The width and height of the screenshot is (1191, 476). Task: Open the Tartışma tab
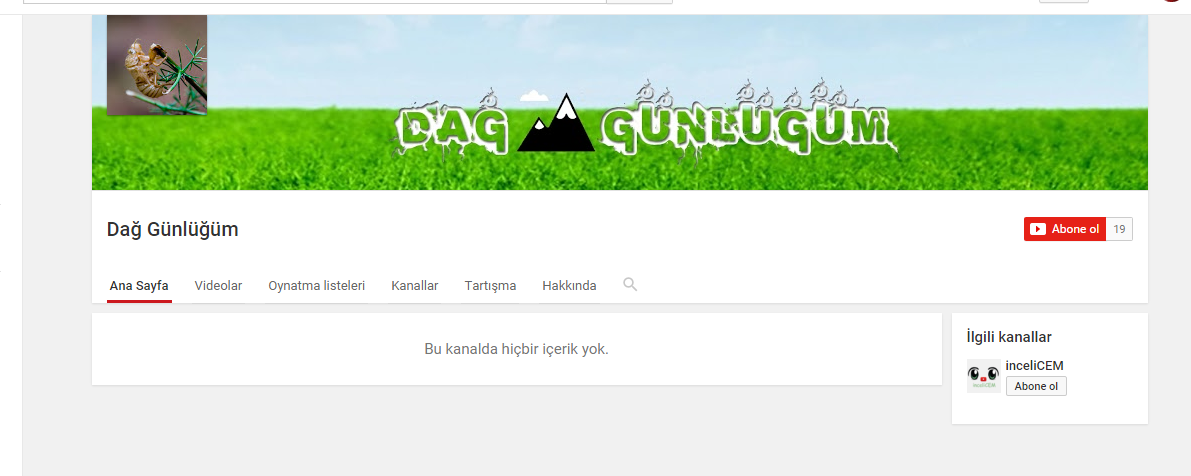(x=490, y=286)
